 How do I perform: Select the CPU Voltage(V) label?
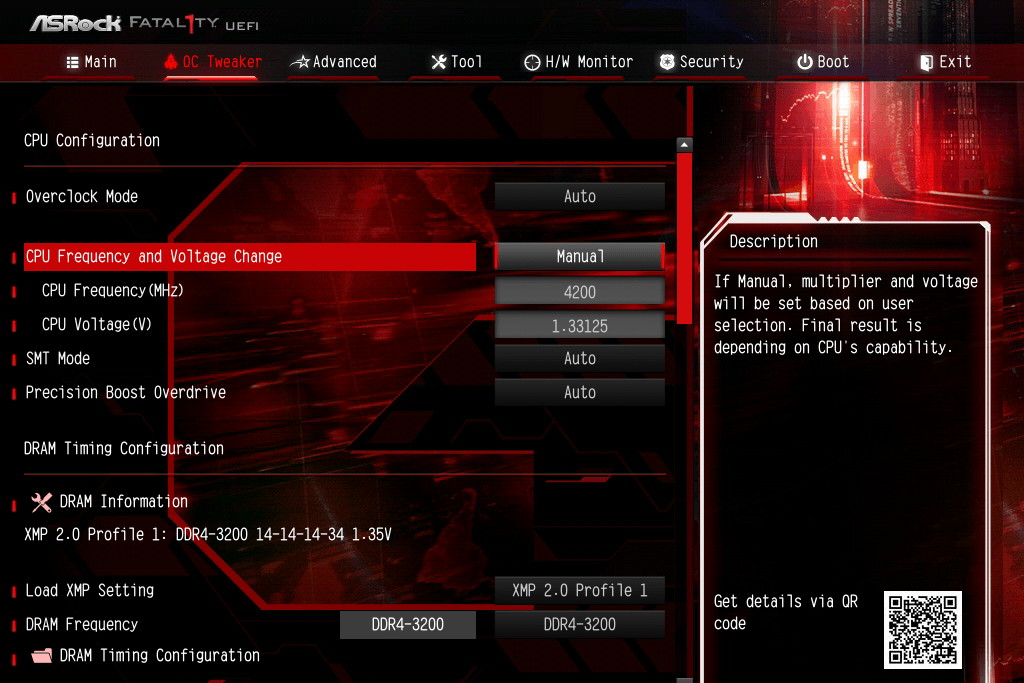(x=97, y=325)
